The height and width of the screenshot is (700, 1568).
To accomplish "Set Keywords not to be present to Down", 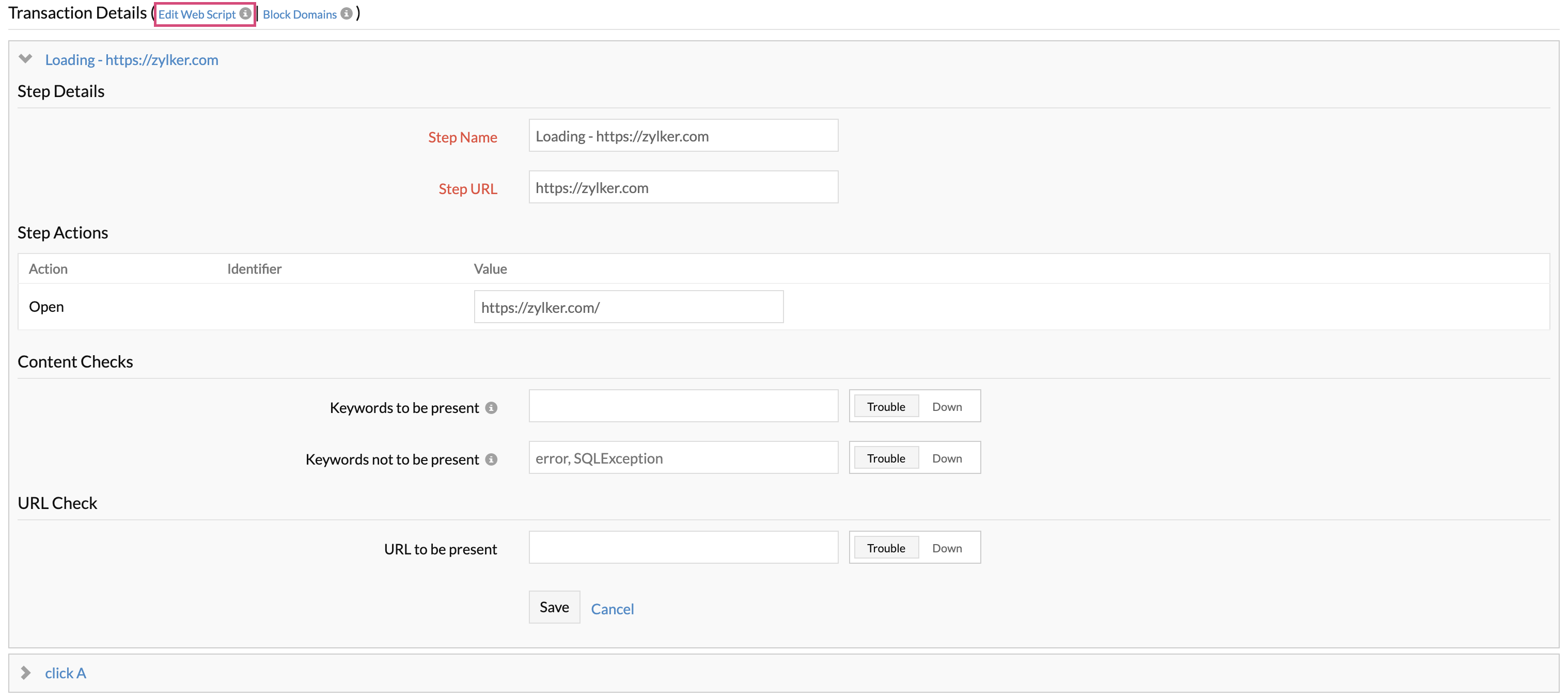I will [947, 458].
